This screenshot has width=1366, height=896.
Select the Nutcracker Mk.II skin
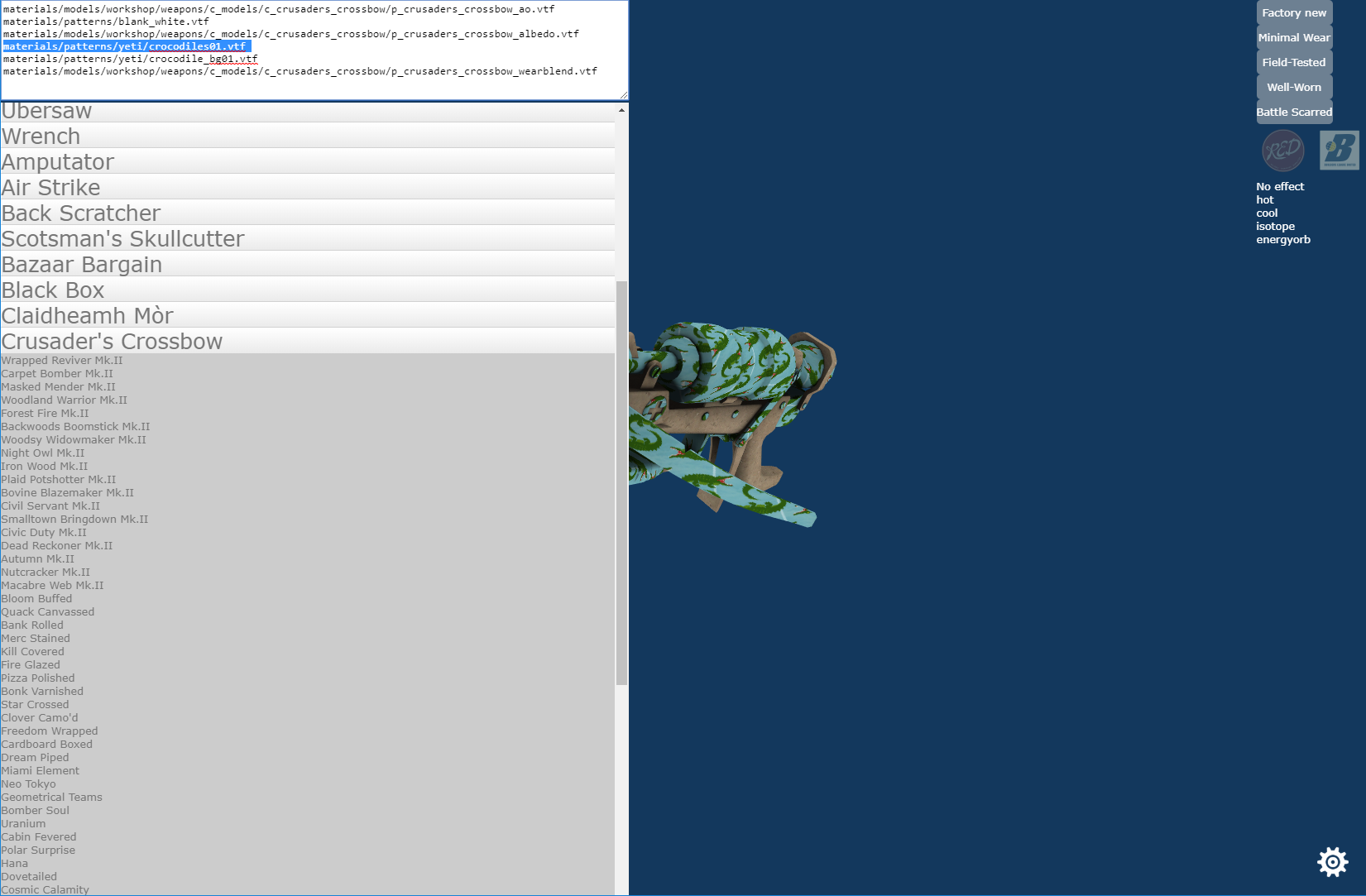click(x=46, y=573)
